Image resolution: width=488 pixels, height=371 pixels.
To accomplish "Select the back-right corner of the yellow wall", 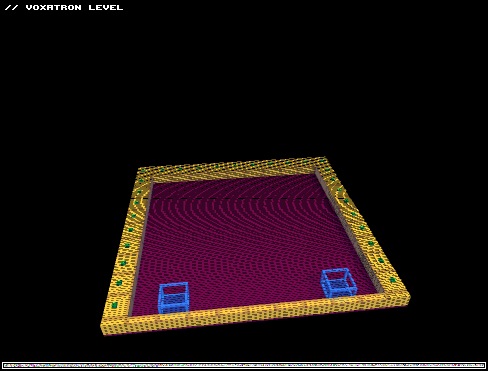I will (x=322, y=164).
